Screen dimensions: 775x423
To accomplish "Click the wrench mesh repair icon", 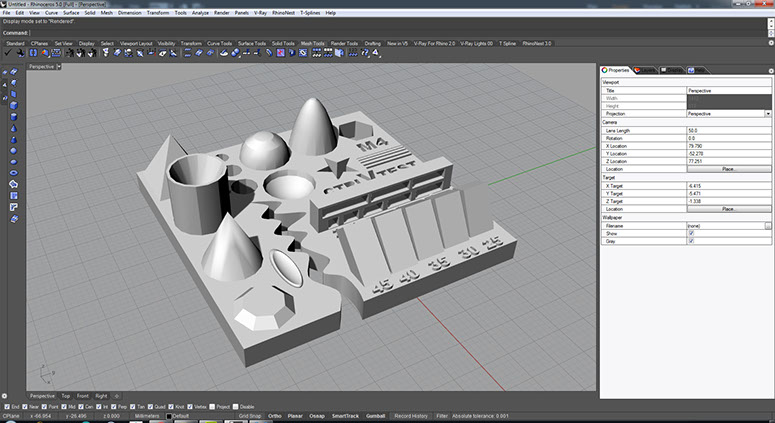I will click(20, 53).
